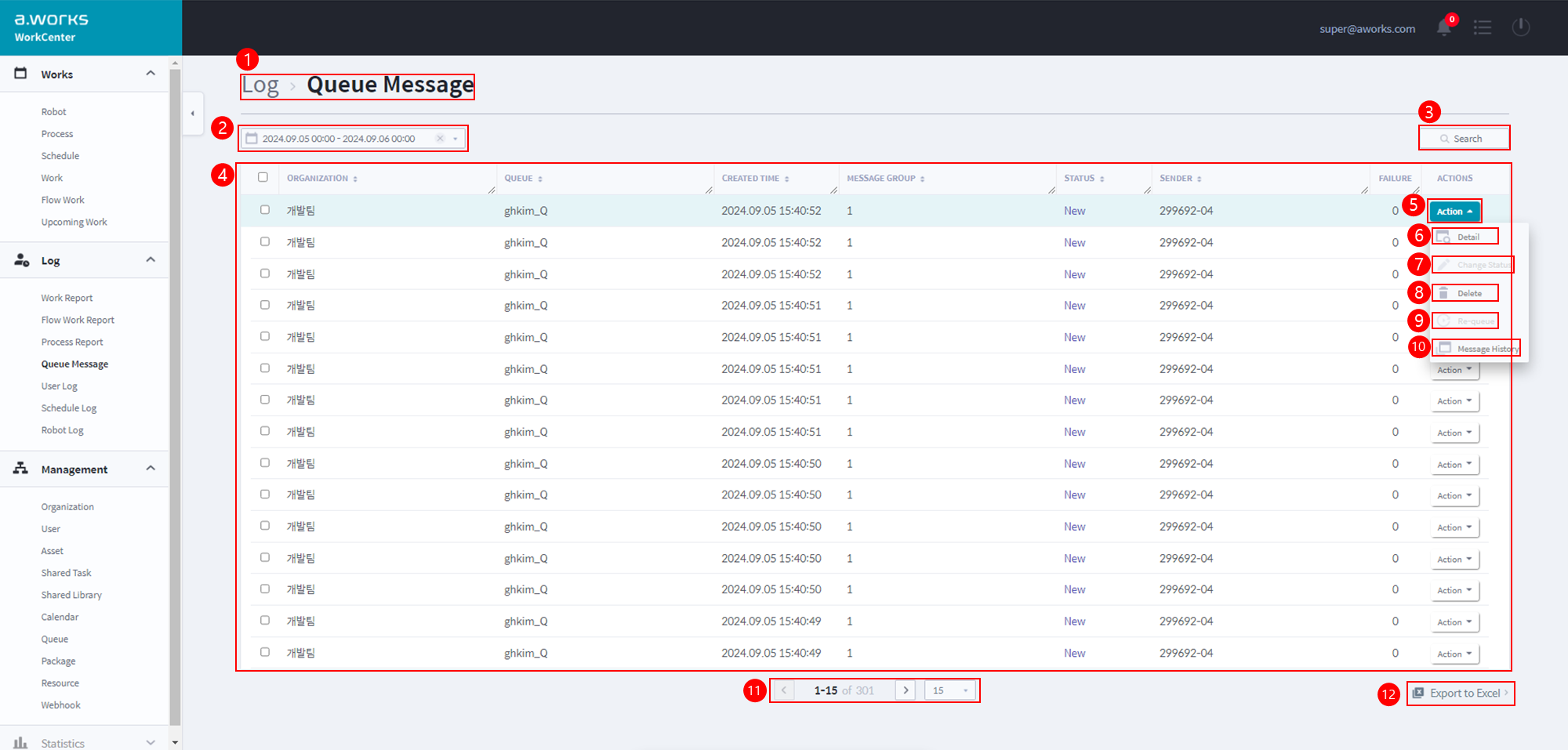Open Action dropdown for first 15:40:50 row

tap(1454, 465)
